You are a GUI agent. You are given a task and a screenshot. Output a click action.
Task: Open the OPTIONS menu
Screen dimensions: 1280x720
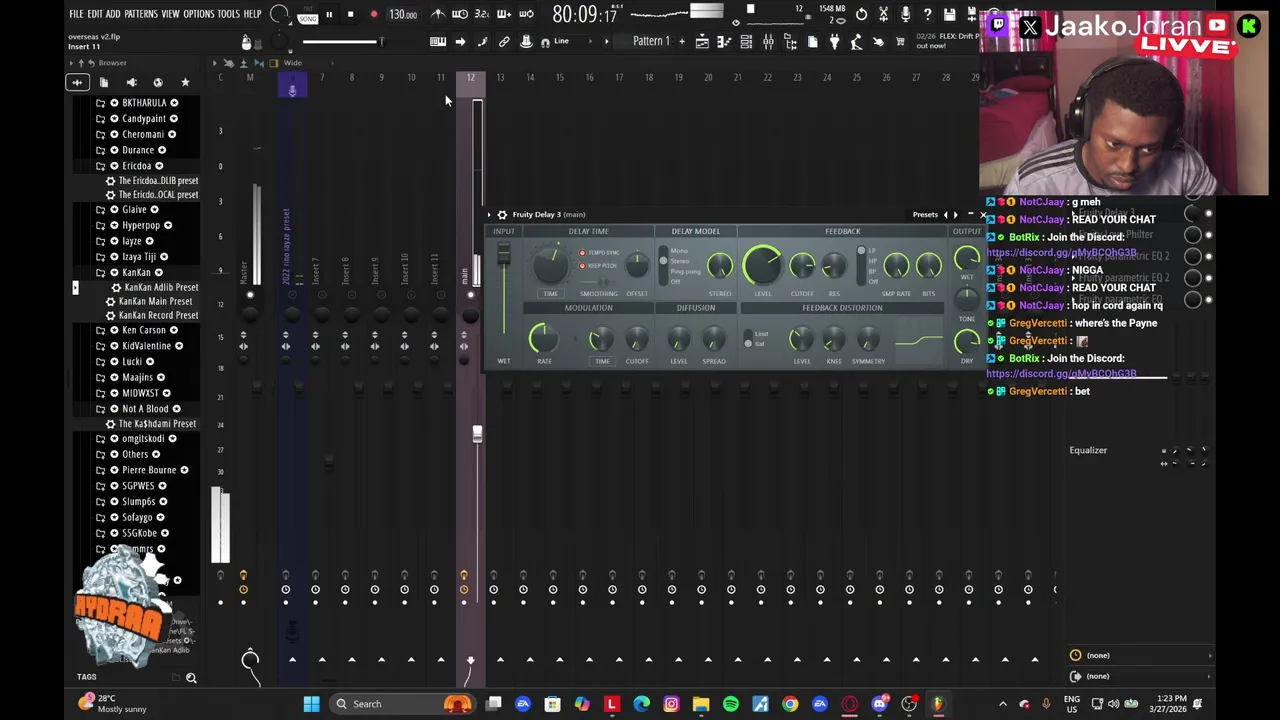point(198,14)
